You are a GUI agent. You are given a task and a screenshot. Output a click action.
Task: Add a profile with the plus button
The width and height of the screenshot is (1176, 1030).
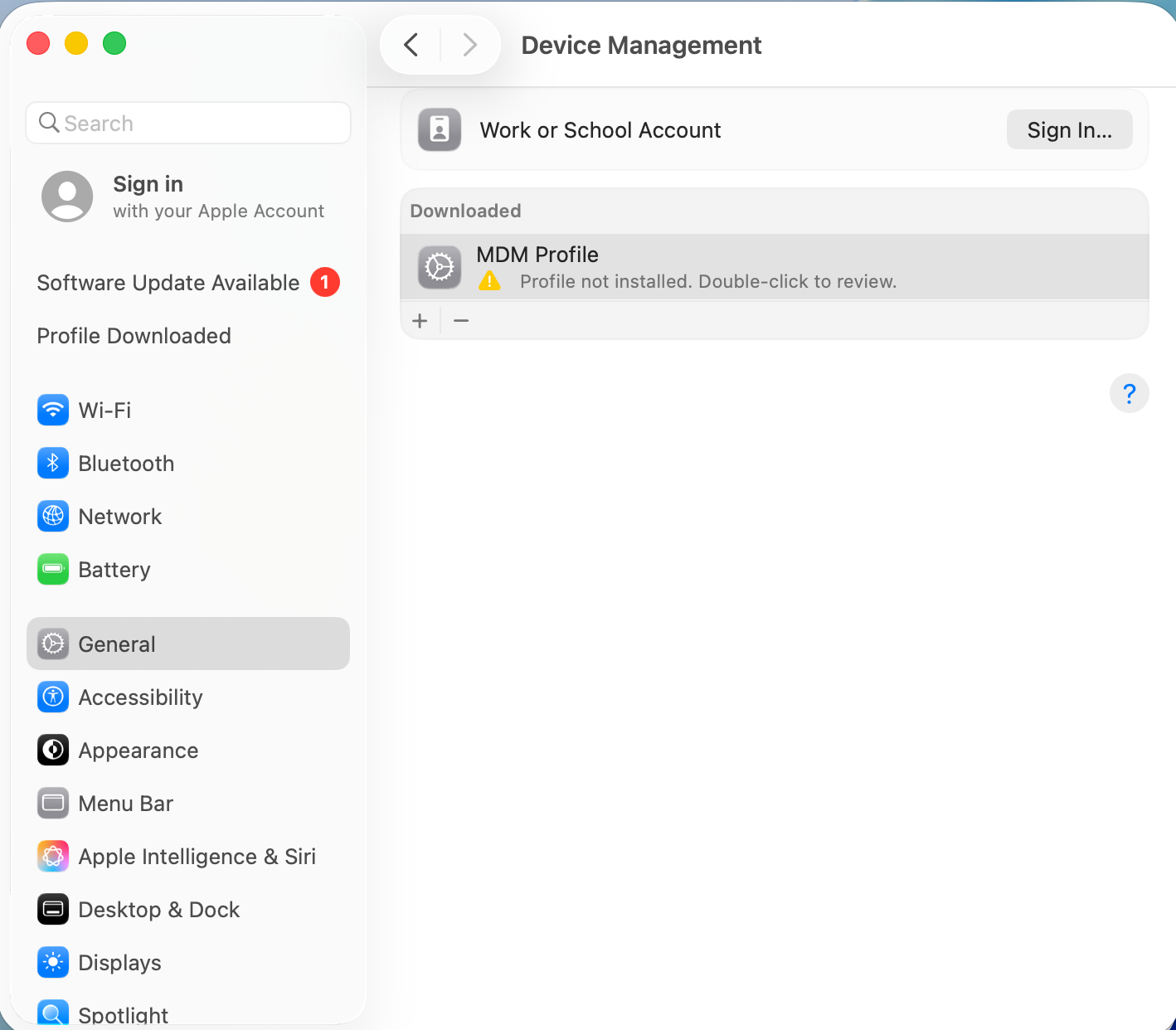(420, 320)
